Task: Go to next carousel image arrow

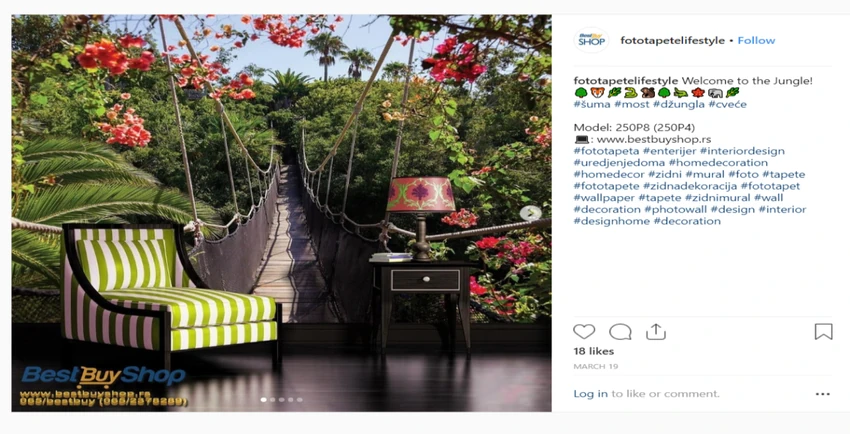Action: [x=530, y=213]
